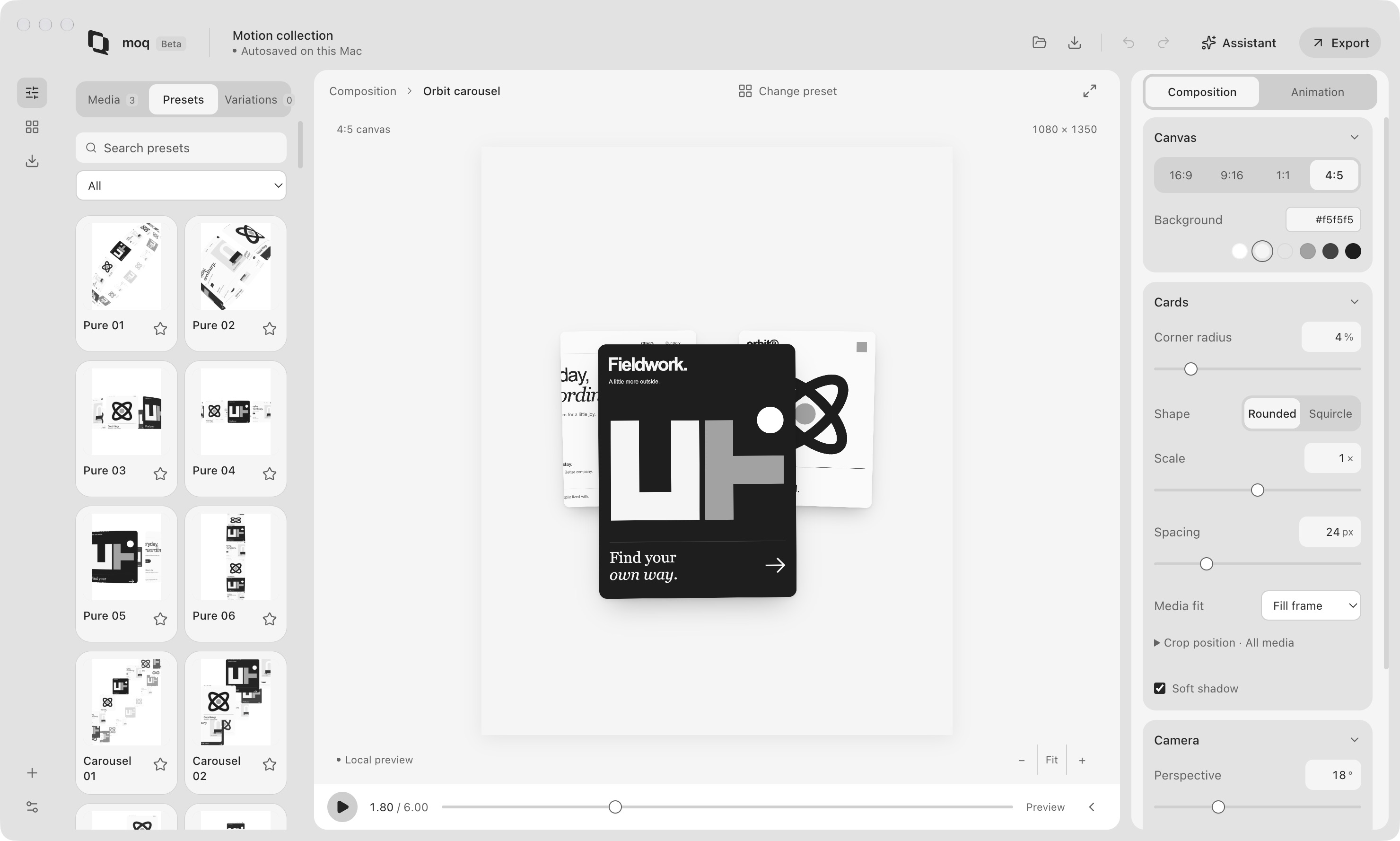Select the 1:1 canvas ratio

coord(1283,175)
